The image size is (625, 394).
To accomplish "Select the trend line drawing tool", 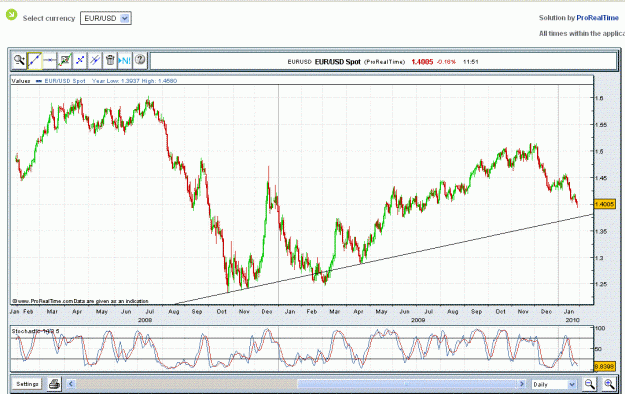I will (34, 60).
